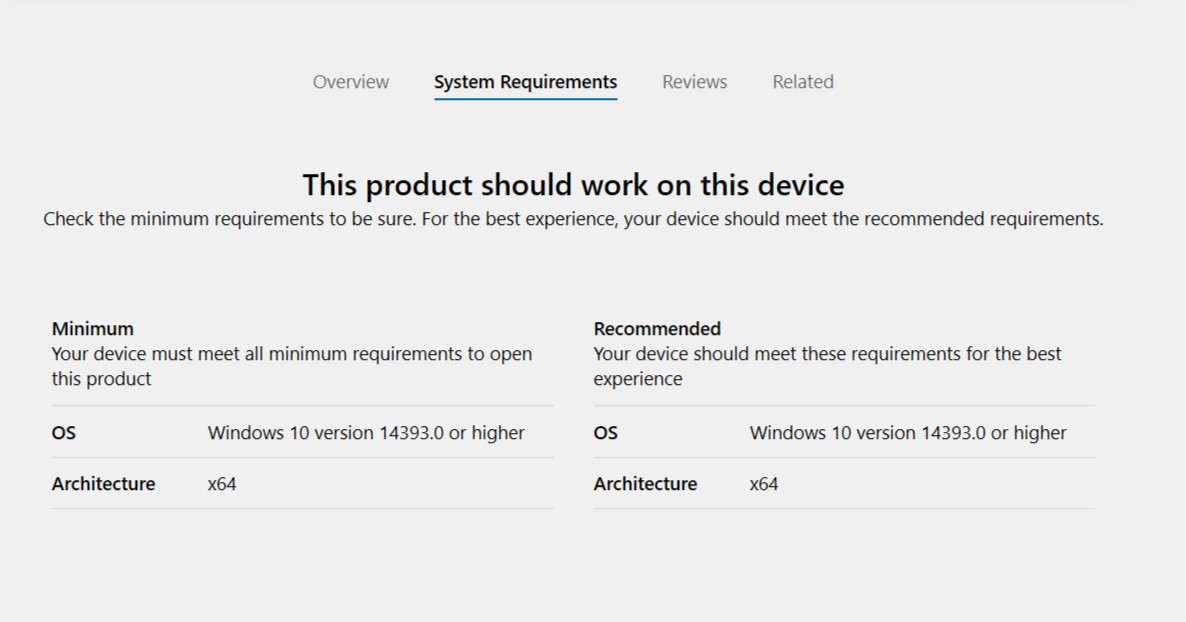Open the Reviews tab
1186x622 pixels.
pyautogui.click(x=694, y=82)
